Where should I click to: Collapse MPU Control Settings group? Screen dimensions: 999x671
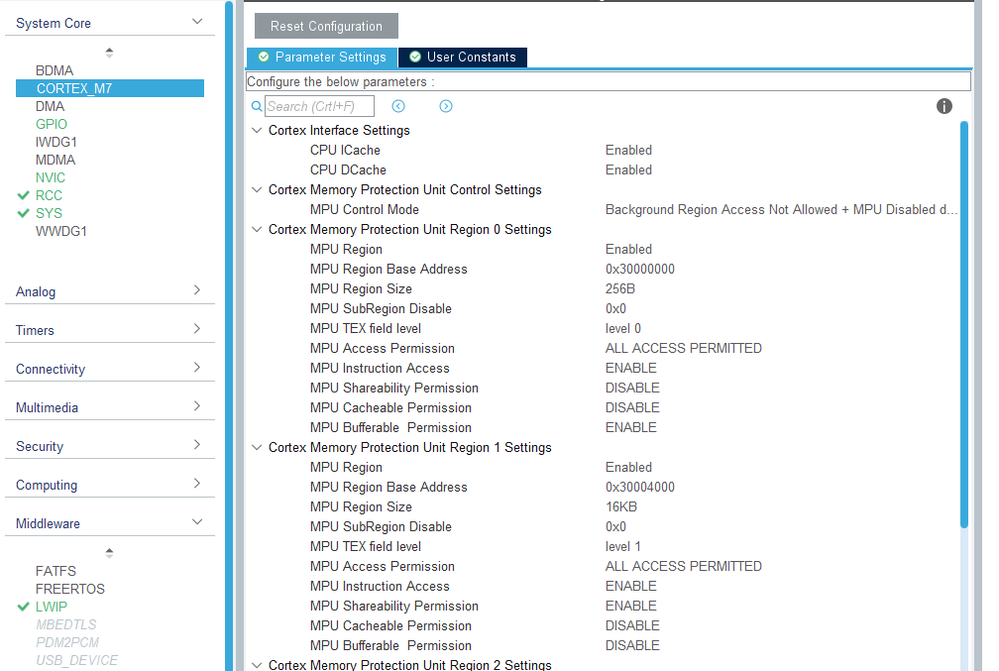coord(257,189)
